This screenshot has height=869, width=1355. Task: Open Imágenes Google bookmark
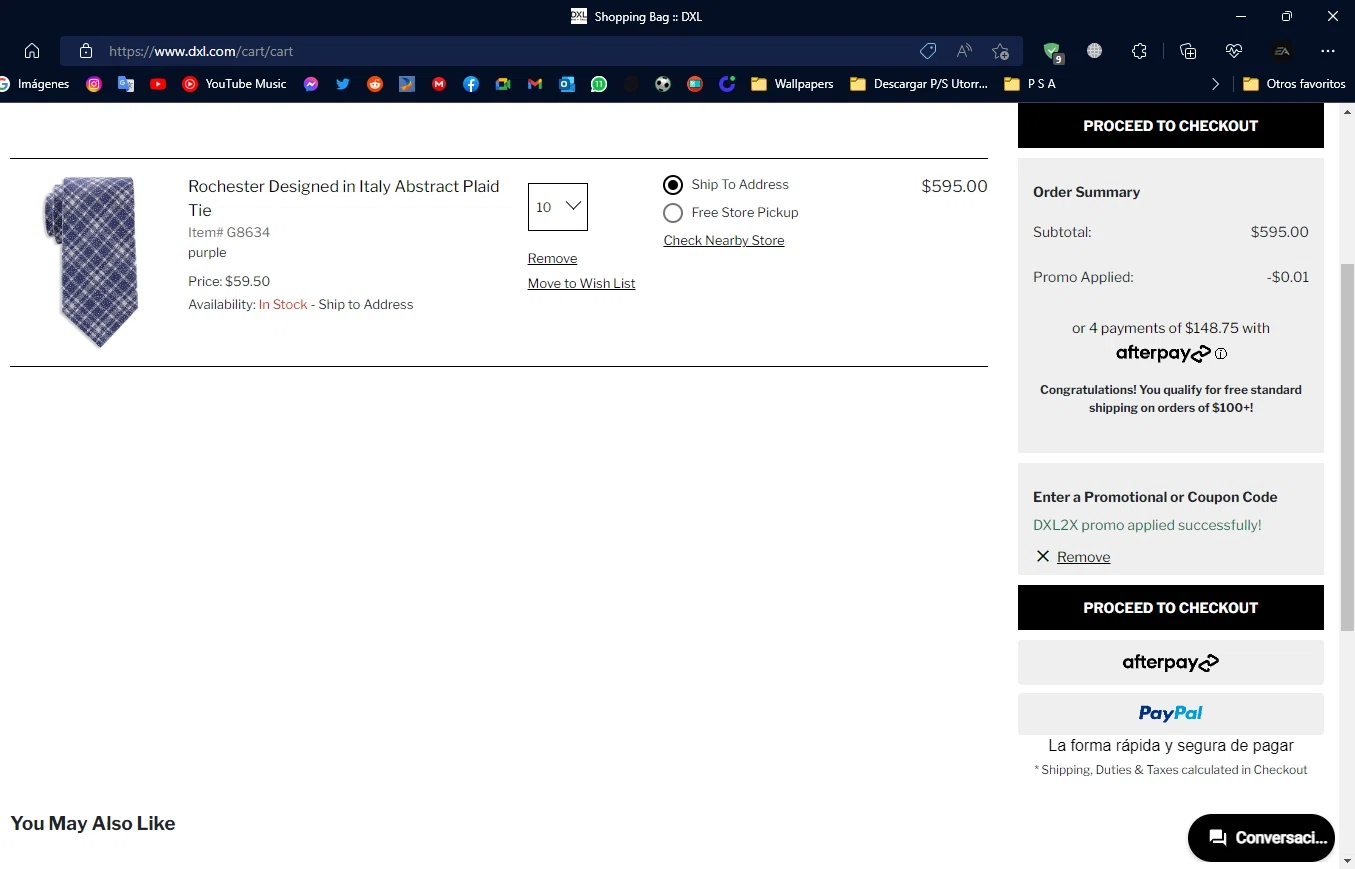tap(35, 84)
